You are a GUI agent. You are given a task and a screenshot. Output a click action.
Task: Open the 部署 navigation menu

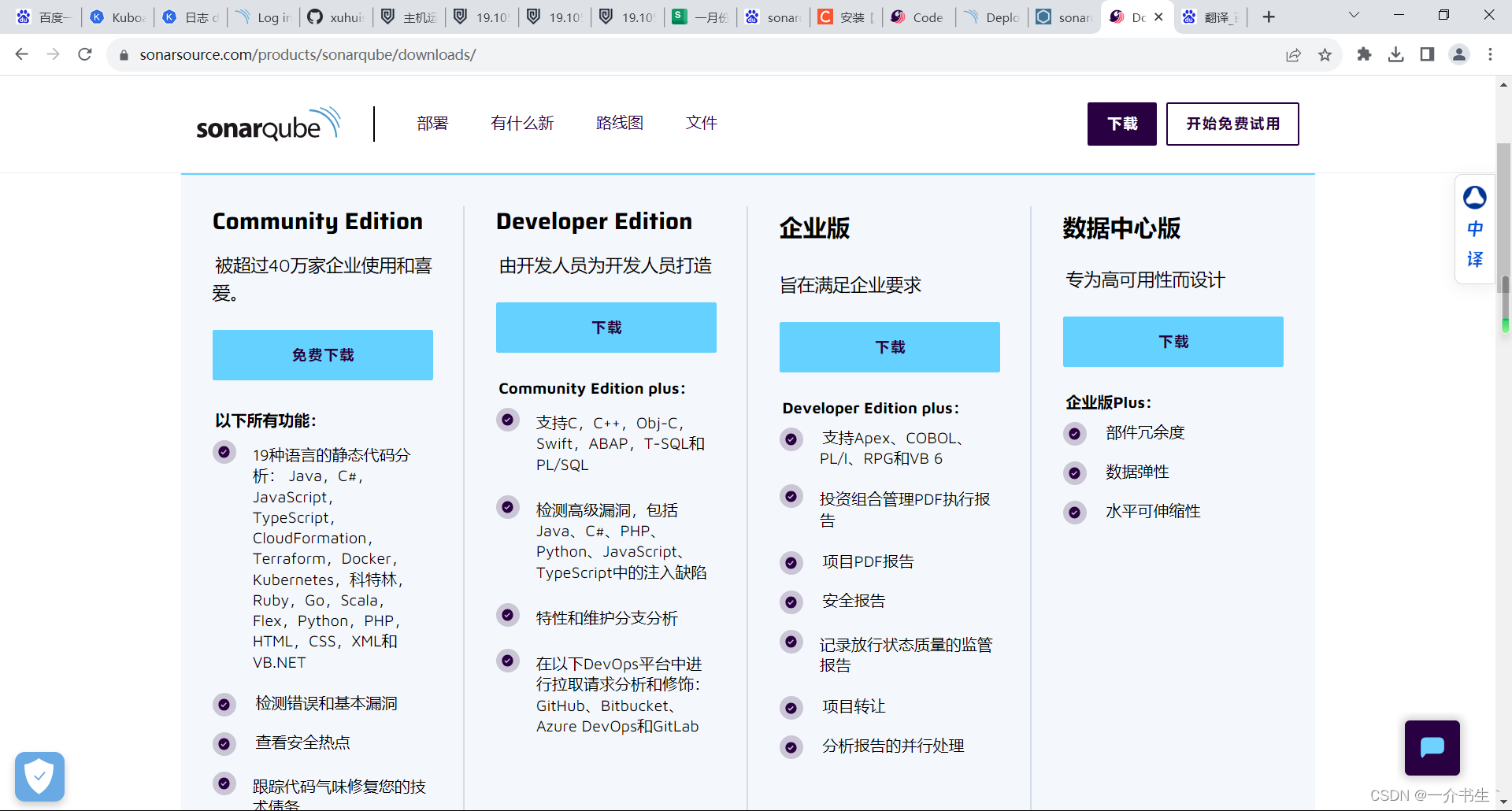[432, 123]
